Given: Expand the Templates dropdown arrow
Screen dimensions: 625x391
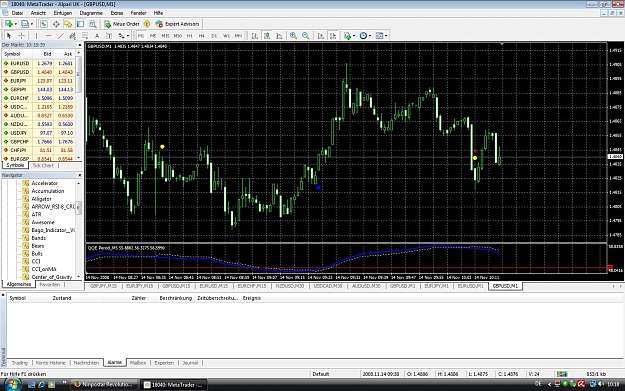Looking at the screenshot, I should click(x=386, y=36).
